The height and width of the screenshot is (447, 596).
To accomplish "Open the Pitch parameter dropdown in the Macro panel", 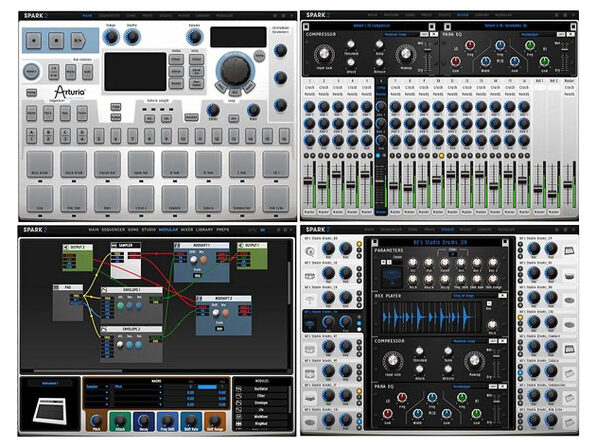I will point(138,387).
